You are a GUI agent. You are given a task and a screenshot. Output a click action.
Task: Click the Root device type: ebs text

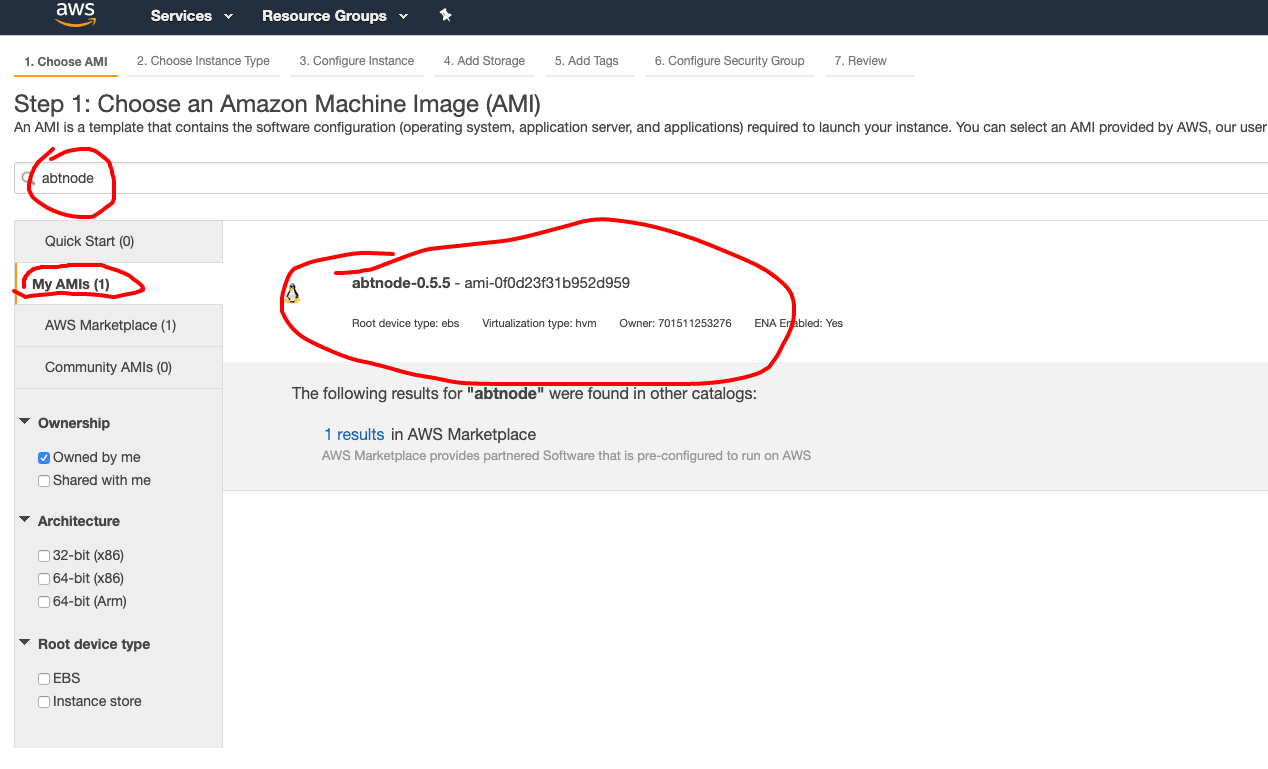[x=406, y=323]
